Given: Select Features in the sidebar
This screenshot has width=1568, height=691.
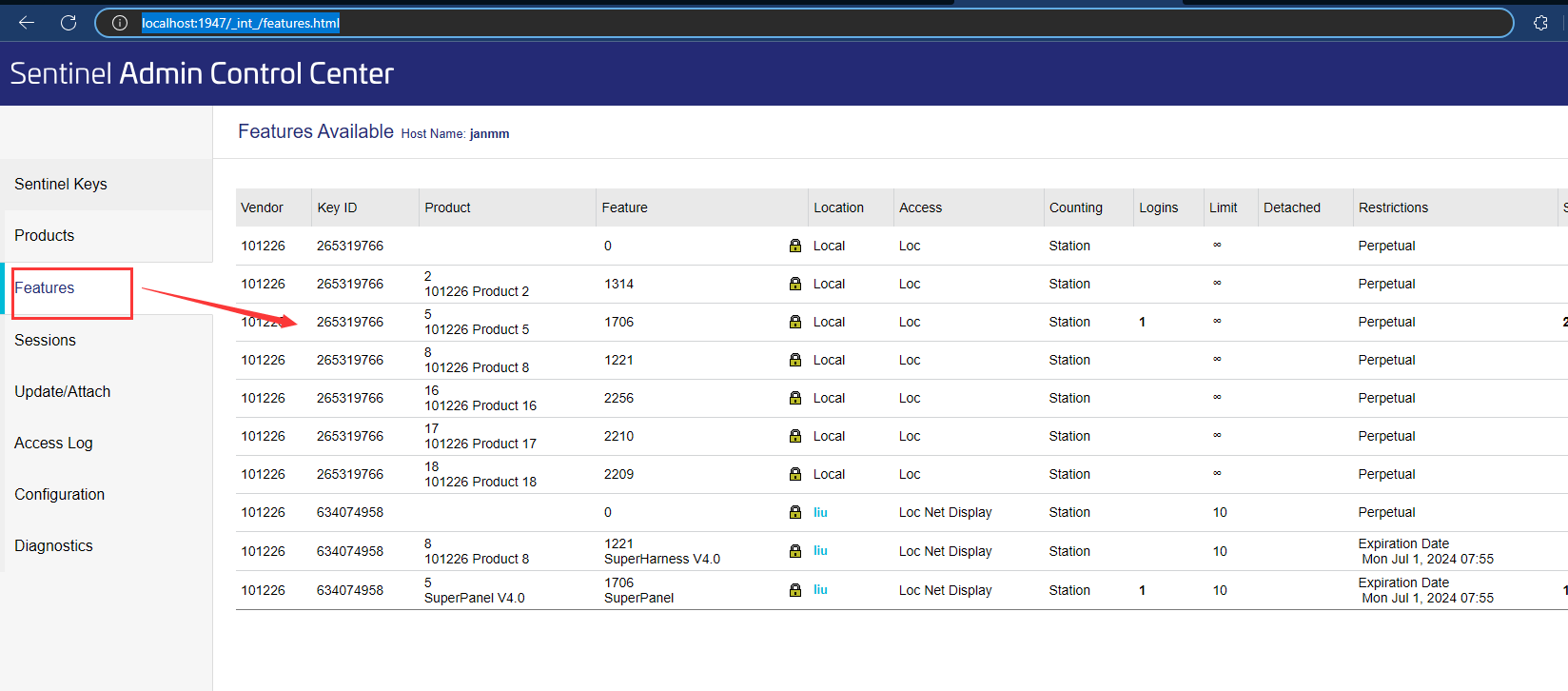Looking at the screenshot, I should pos(45,288).
